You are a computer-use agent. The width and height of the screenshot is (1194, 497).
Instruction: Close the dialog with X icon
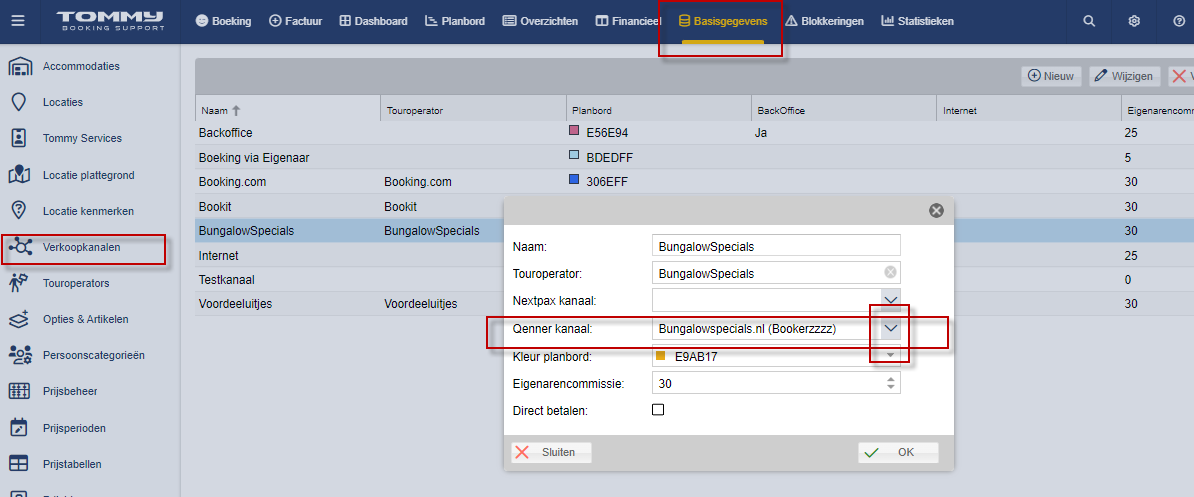(x=937, y=211)
